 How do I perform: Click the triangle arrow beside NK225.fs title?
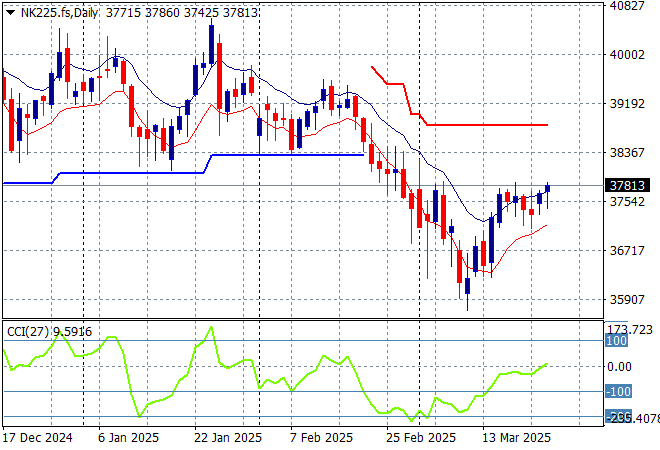click(x=10, y=9)
